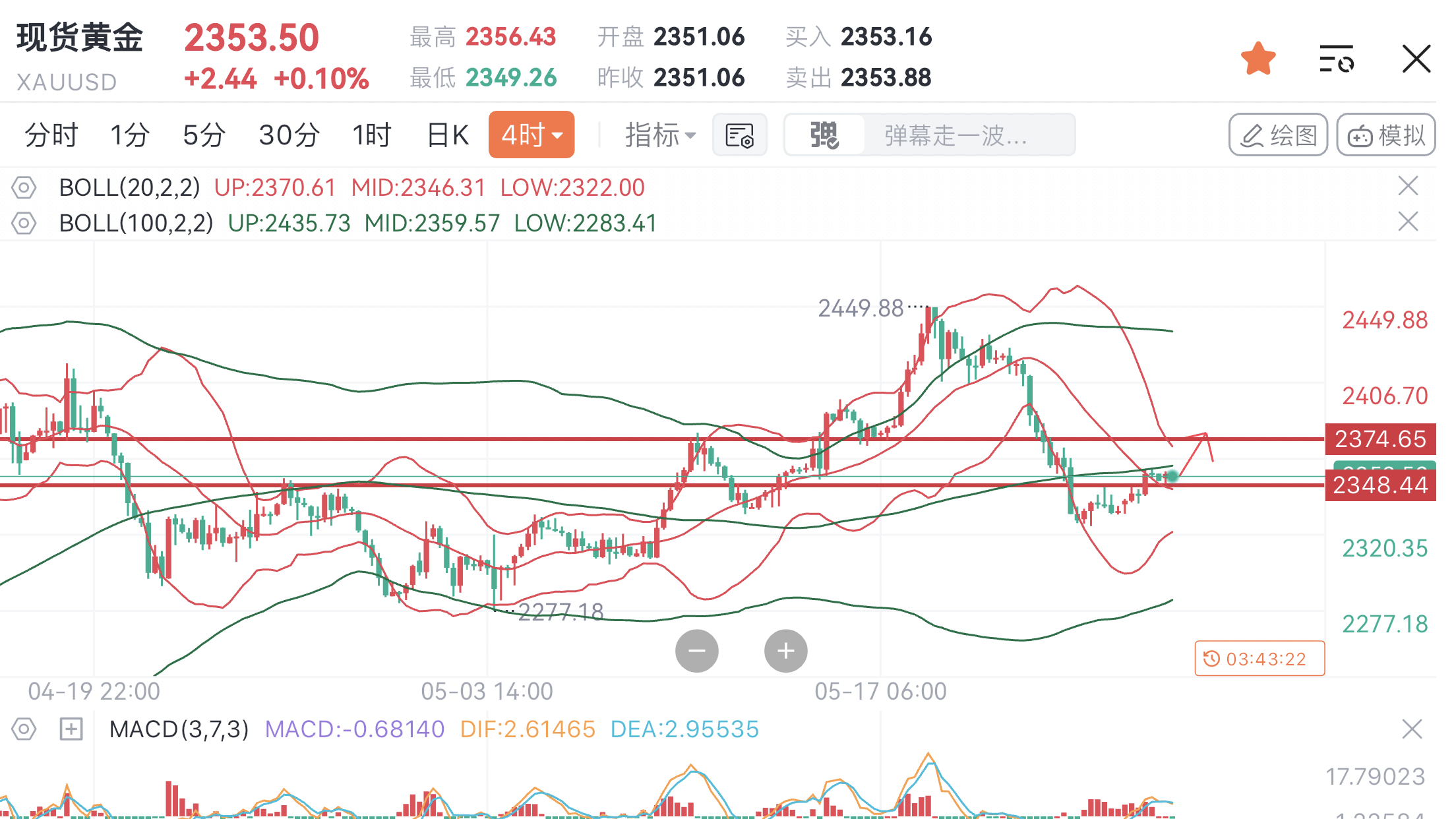Viewport: 1456px width, 819px height.
Task: Click the 模拟 simulation button
Action: point(1385,135)
